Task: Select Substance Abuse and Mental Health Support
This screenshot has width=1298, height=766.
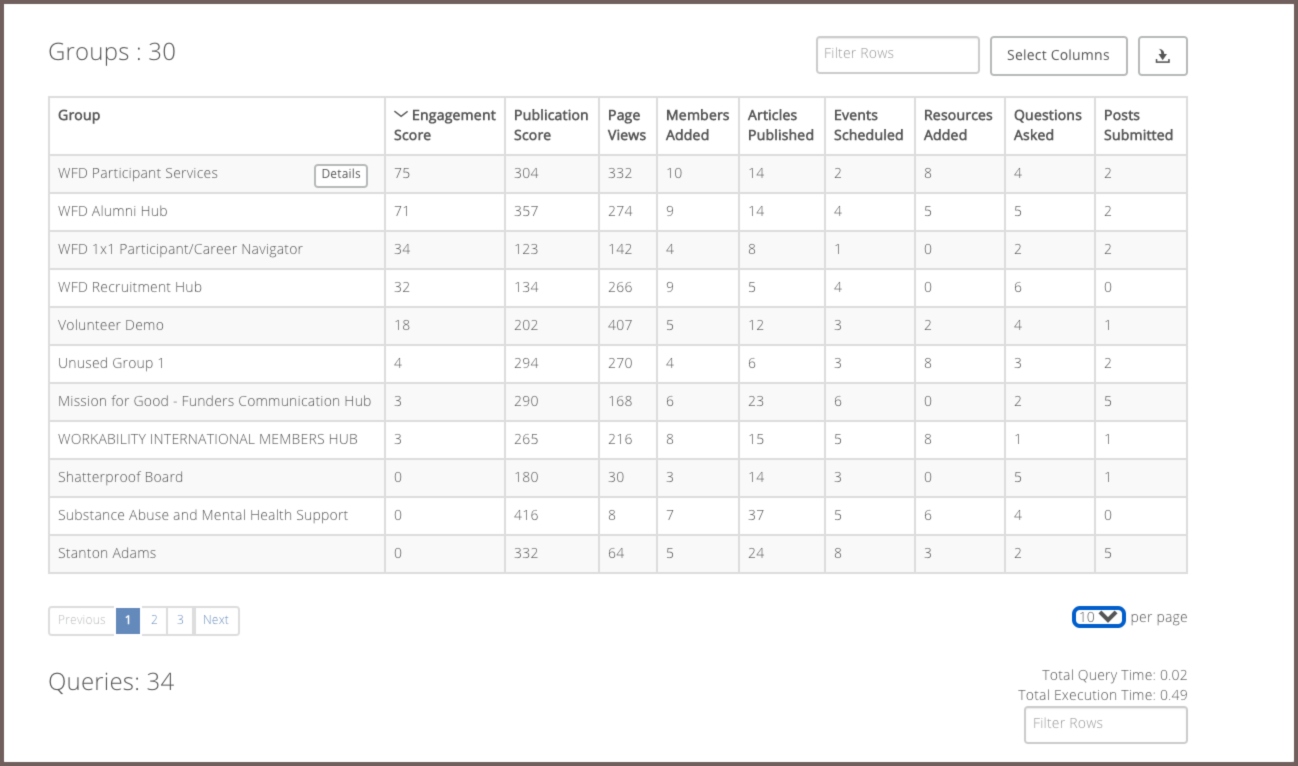Action: coord(203,515)
